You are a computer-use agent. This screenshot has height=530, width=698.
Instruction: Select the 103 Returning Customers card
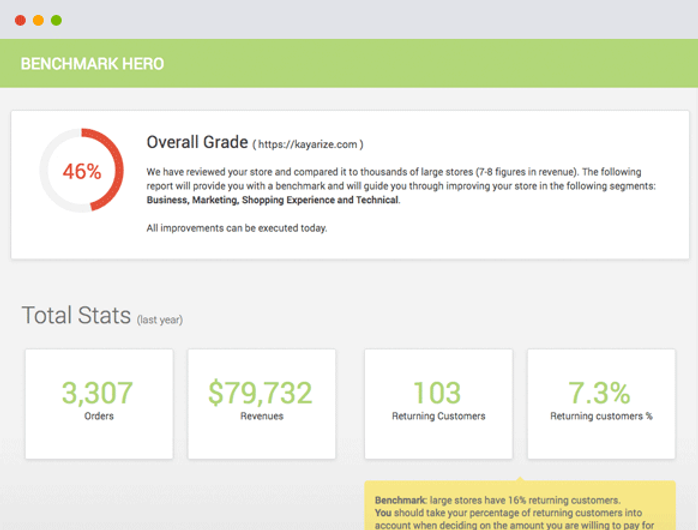pos(438,404)
